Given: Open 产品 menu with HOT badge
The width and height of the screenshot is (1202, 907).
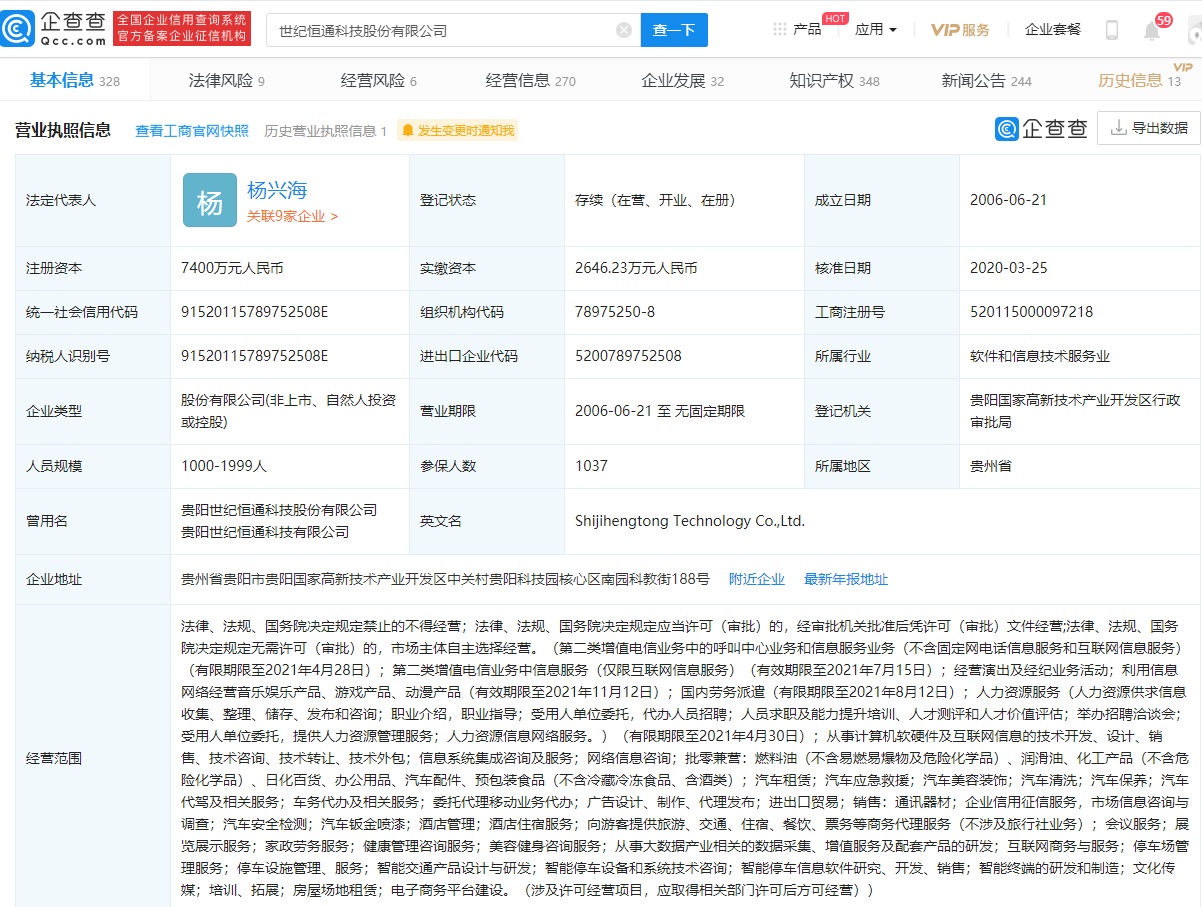Looking at the screenshot, I should (x=806, y=30).
